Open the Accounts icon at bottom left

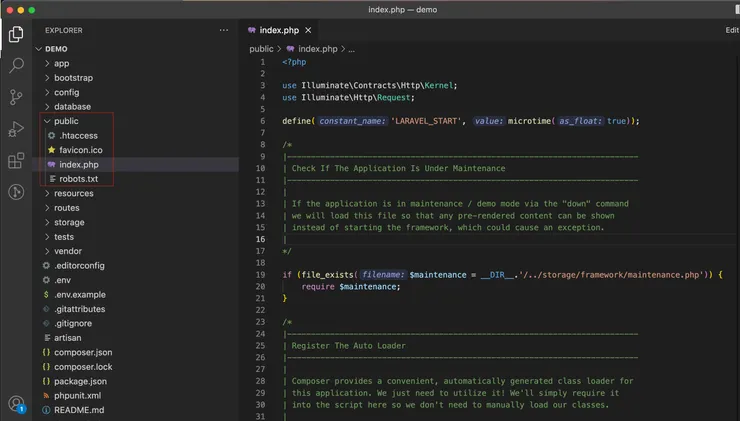[16, 404]
